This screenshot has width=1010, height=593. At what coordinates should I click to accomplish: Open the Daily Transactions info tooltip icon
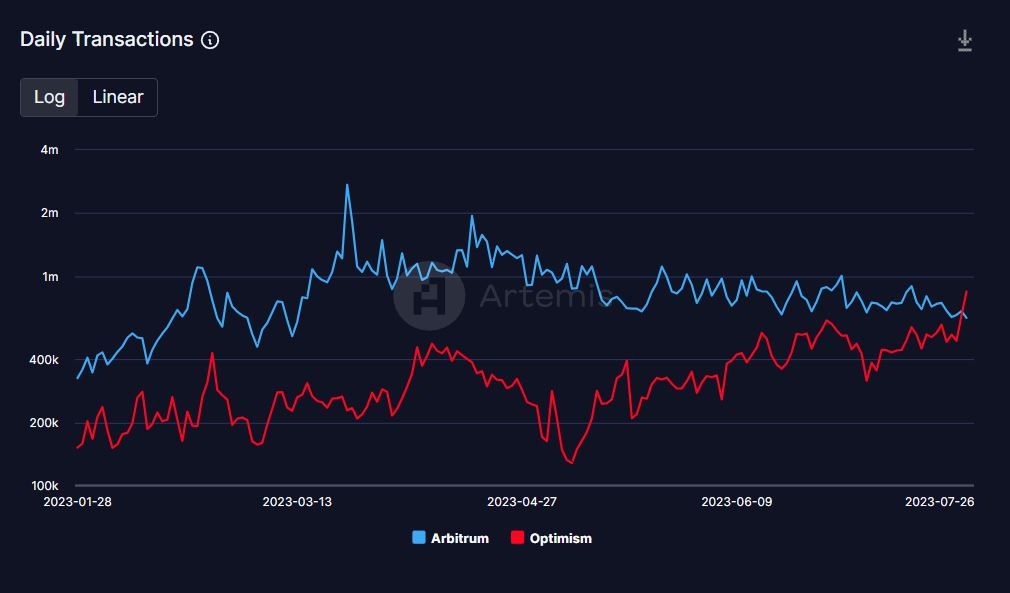209,40
